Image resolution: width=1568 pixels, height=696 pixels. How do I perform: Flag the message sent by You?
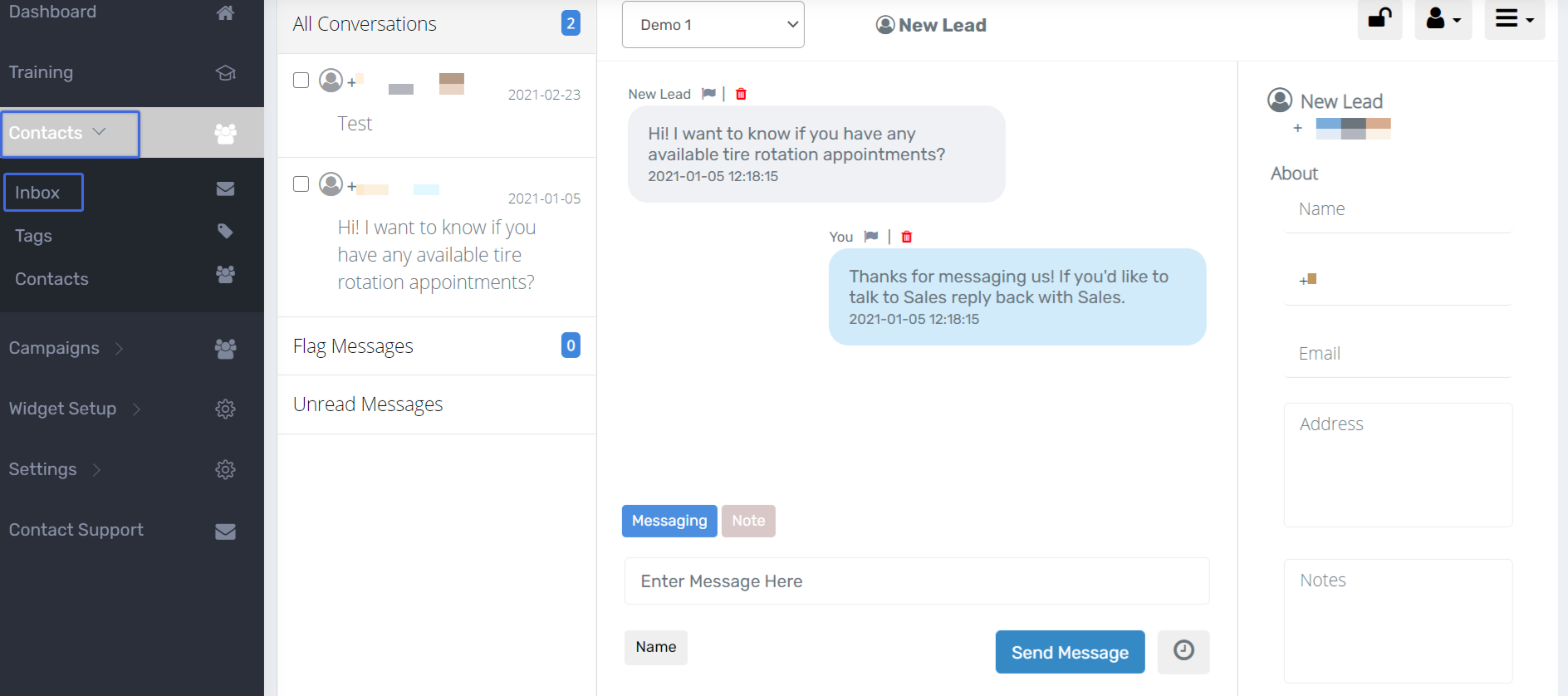coord(870,237)
